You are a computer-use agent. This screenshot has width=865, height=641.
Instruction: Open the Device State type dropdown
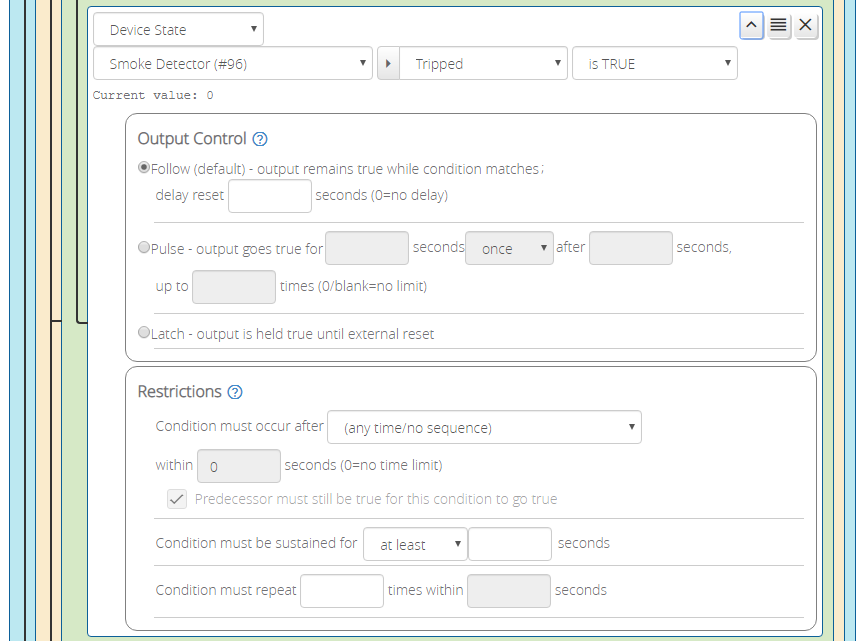pyautogui.click(x=178, y=29)
